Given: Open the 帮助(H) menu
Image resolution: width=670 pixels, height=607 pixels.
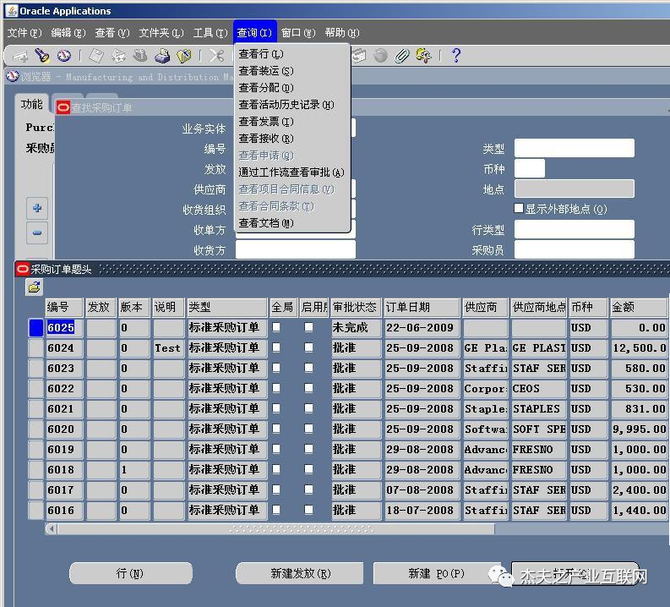Looking at the screenshot, I should (342, 32).
